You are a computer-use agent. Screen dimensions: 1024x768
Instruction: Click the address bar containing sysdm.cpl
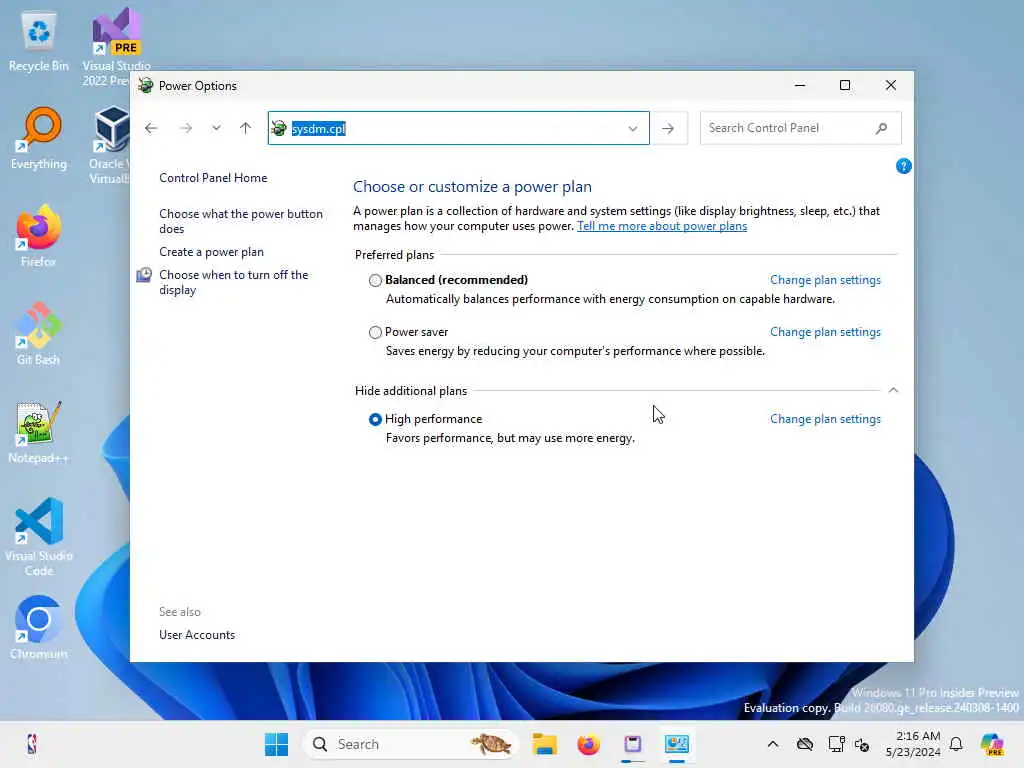(x=458, y=128)
